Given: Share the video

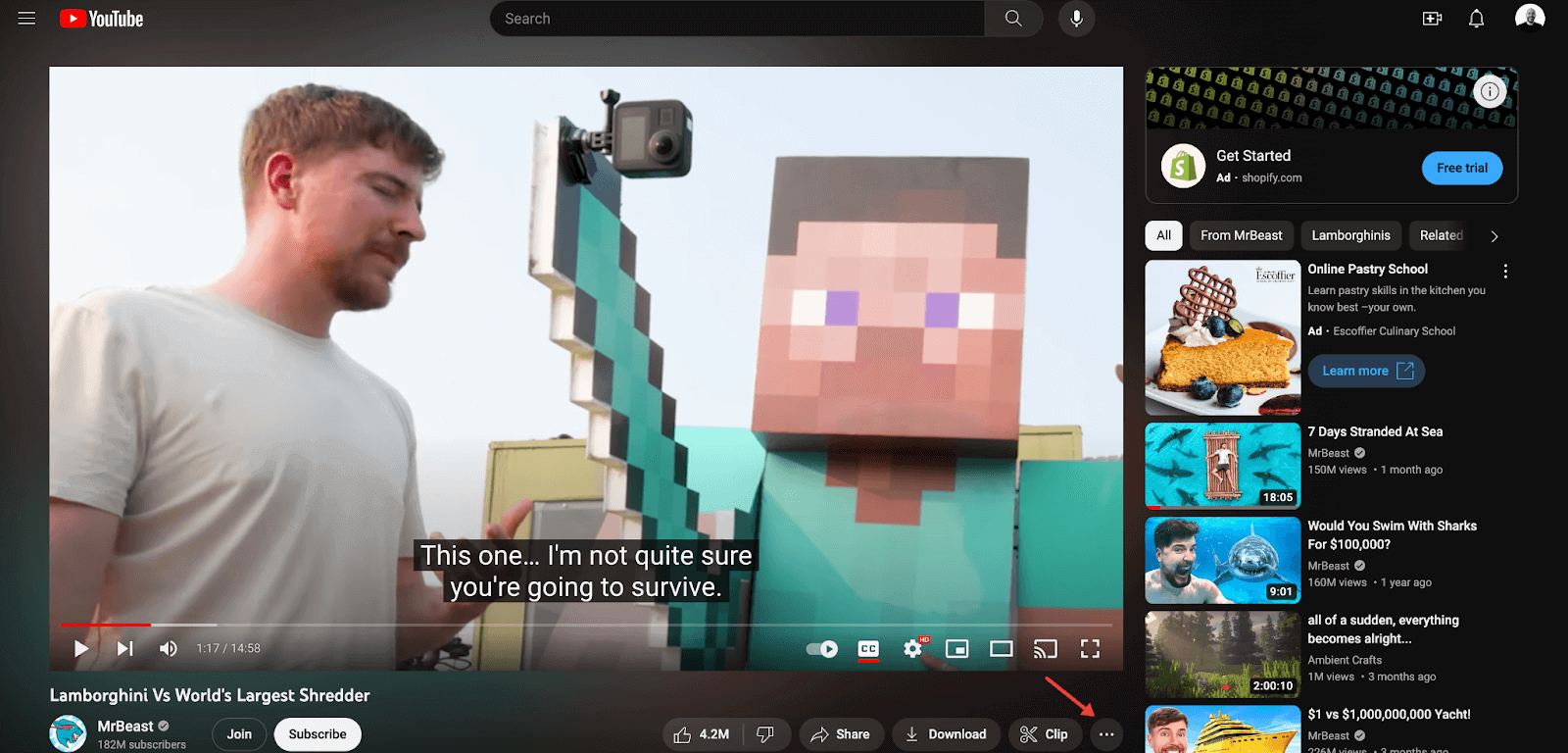Looking at the screenshot, I should pyautogui.click(x=841, y=734).
